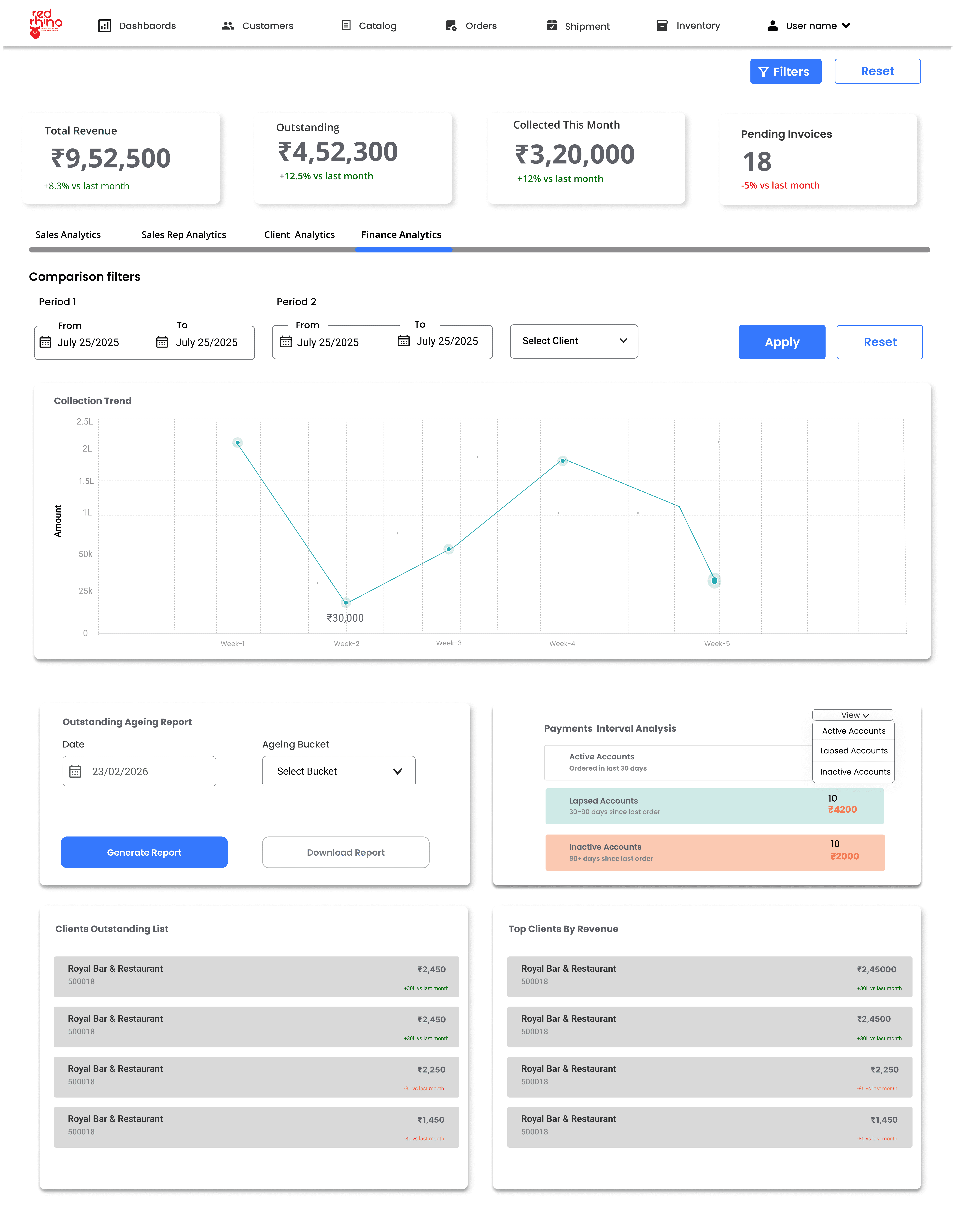Viewport: 956px width, 1232px height.
Task: Click Download Report button
Action: [346, 852]
